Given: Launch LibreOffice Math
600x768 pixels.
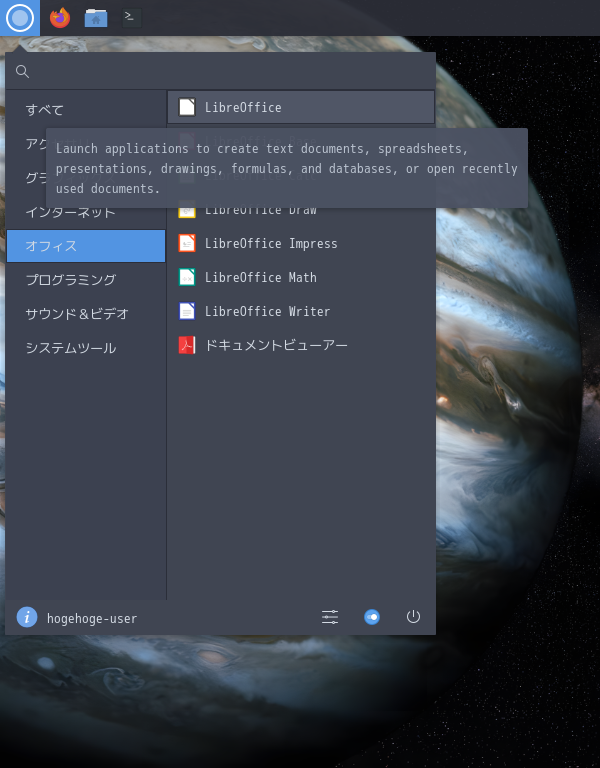Looking at the screenshot, I should pos(301,277).
